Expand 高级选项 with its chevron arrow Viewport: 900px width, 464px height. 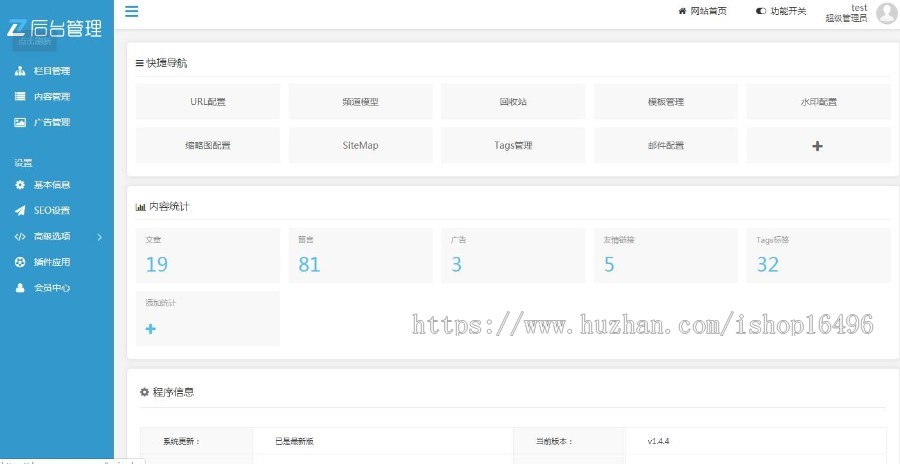point(99,237)
